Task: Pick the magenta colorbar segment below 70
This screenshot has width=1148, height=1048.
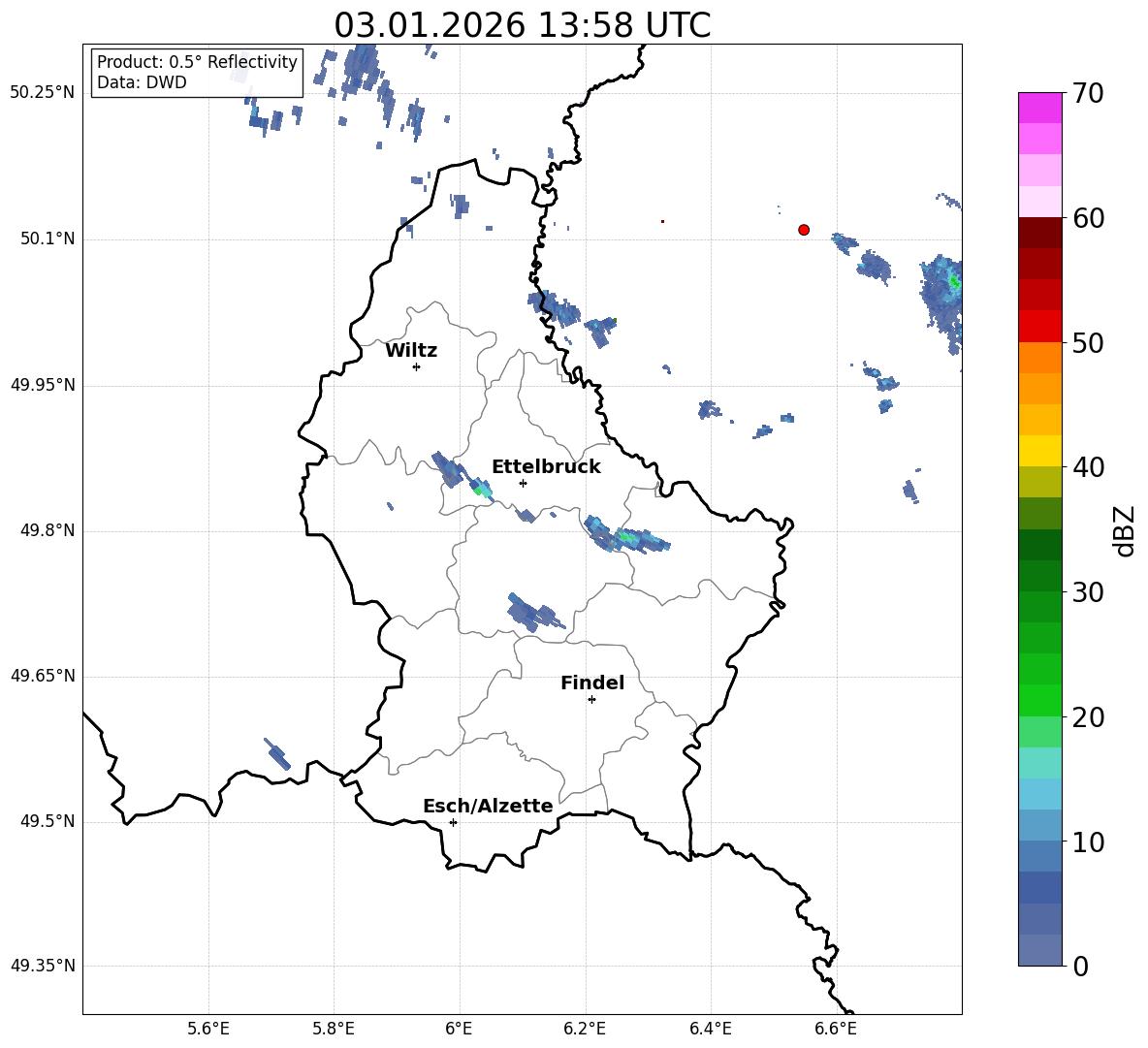Action: coord(1040,109)
